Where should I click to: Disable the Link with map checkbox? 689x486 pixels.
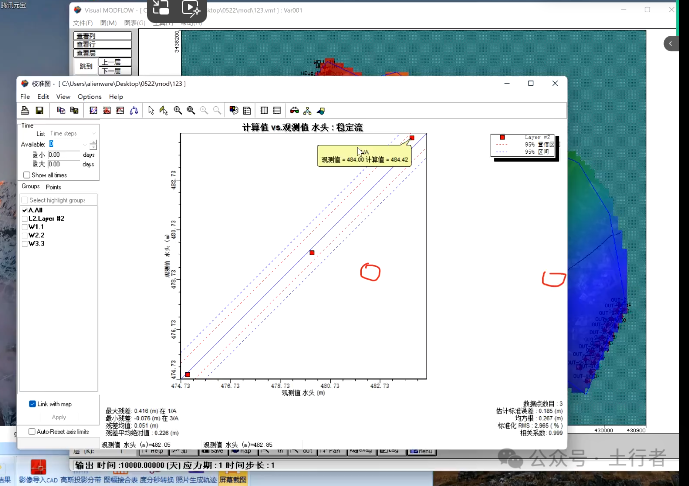32,404
